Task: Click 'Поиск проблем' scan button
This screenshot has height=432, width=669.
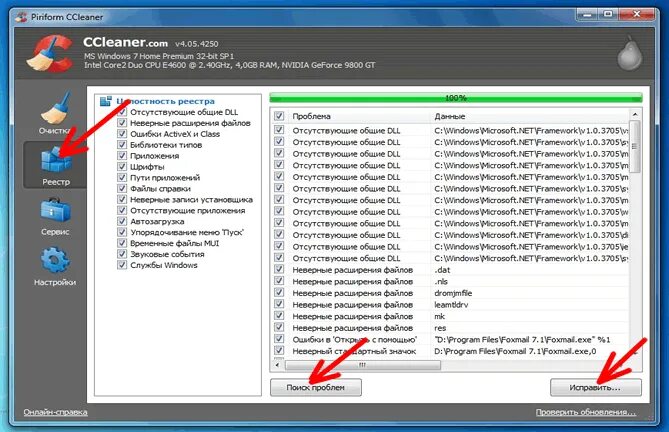Action: pyautogui.click(x=316, y=387)
